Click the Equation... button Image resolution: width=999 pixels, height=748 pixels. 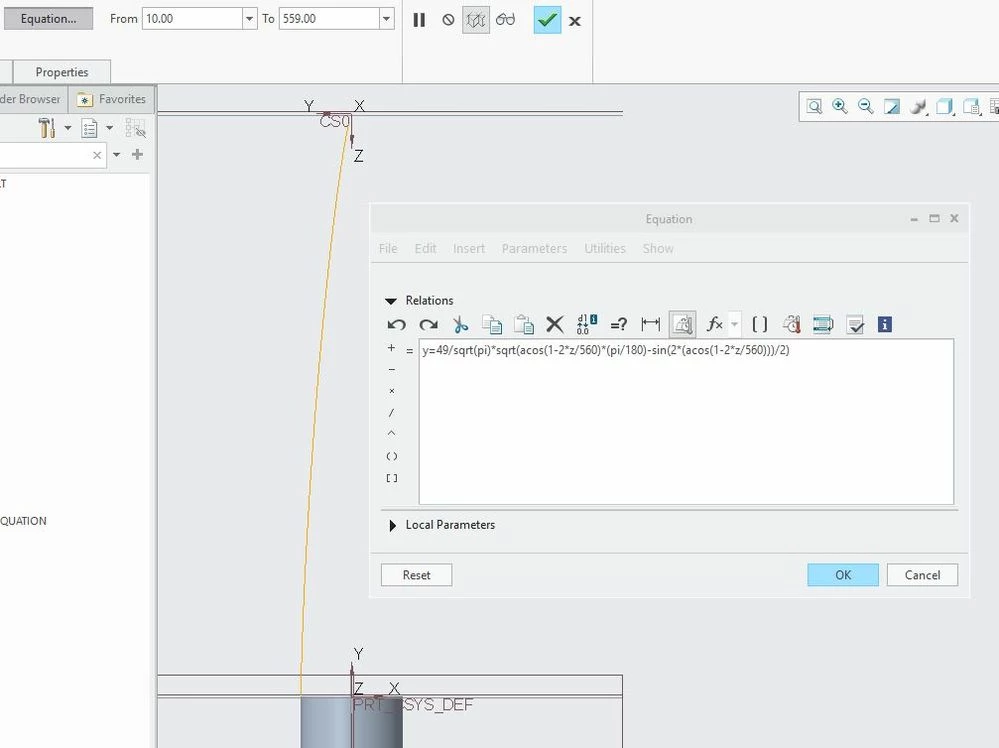pyautogui.click(x=48, y=18)
